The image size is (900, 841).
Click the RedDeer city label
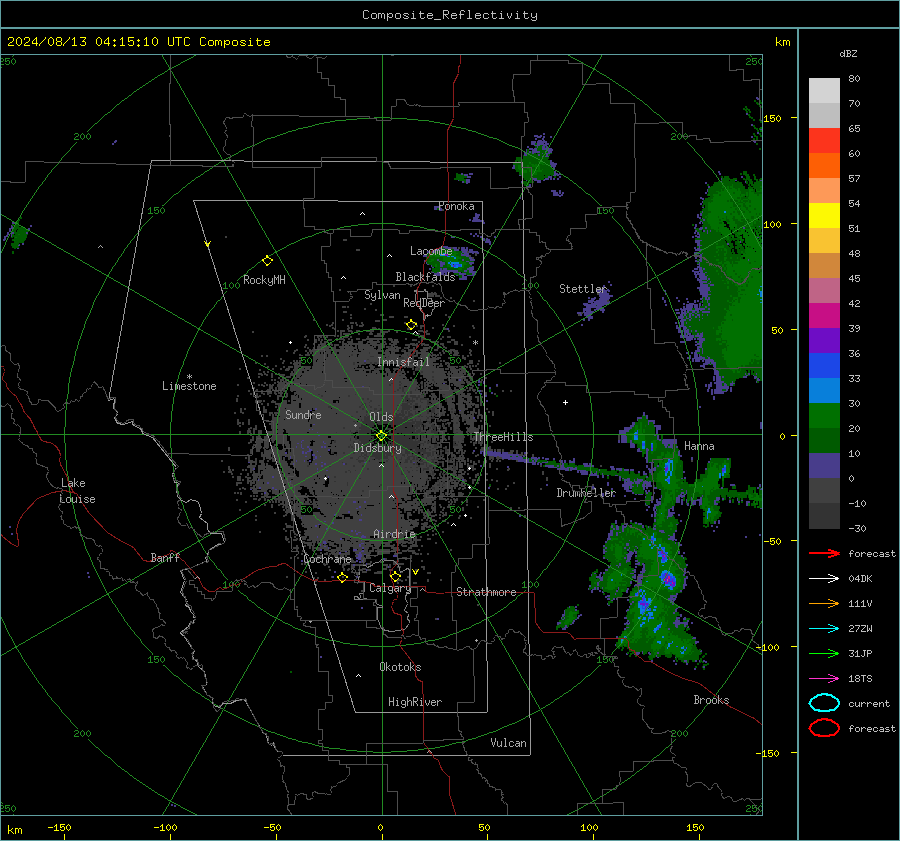click(424, 303)
